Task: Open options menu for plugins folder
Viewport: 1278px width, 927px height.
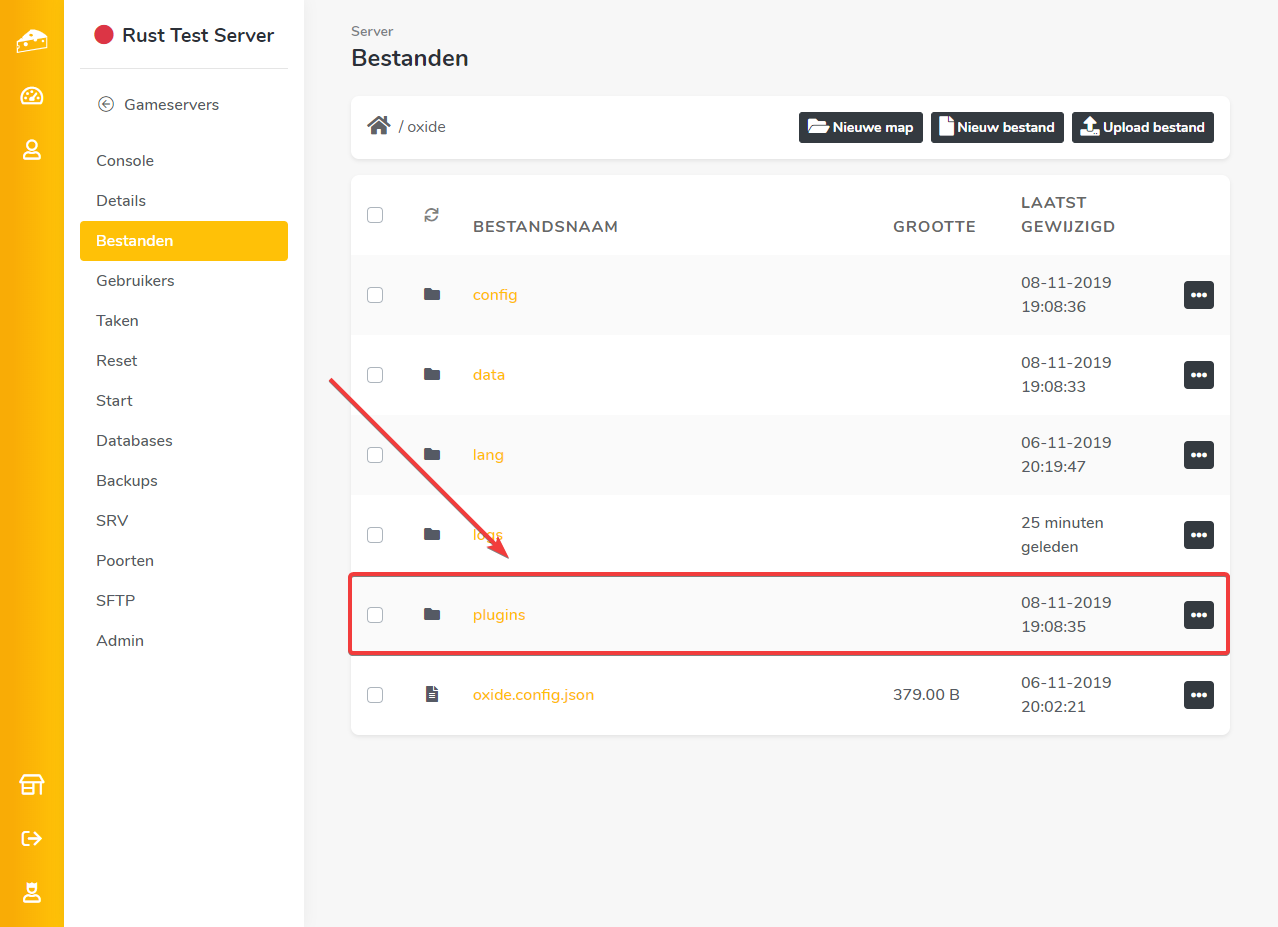Action: click(1198, 615)
